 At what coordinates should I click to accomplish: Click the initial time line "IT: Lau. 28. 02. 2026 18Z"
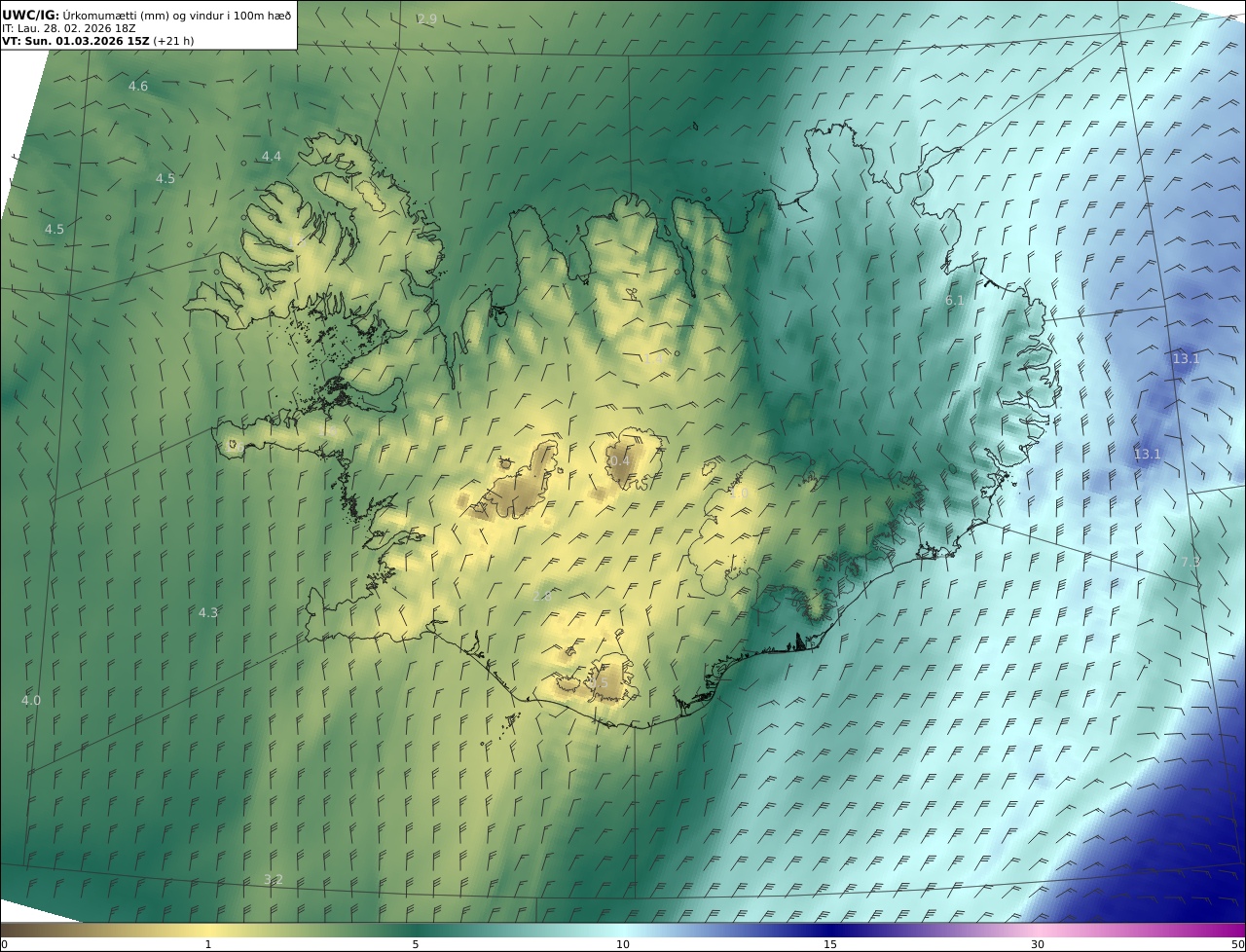(x=68, y=28)
